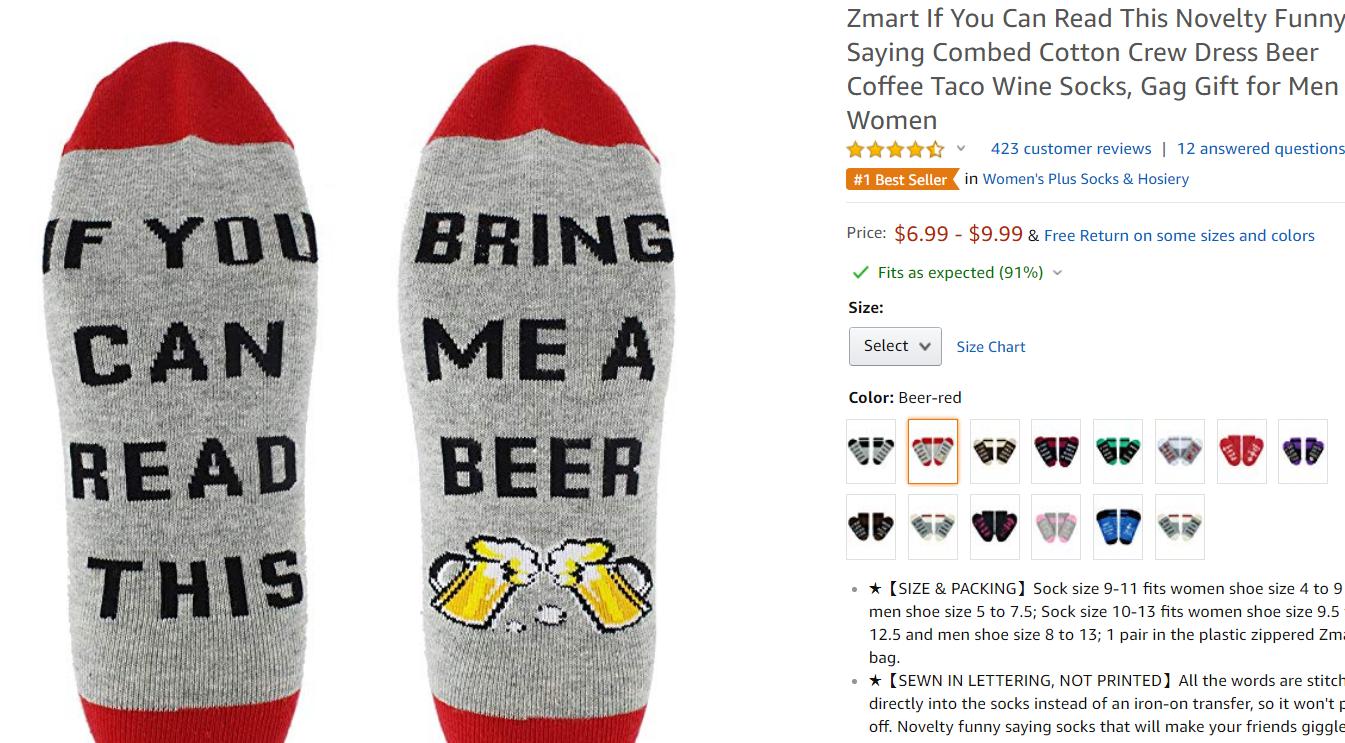Open the Size Chart link
Viewport: 1345px width, 743px height.
pos(990,347)
